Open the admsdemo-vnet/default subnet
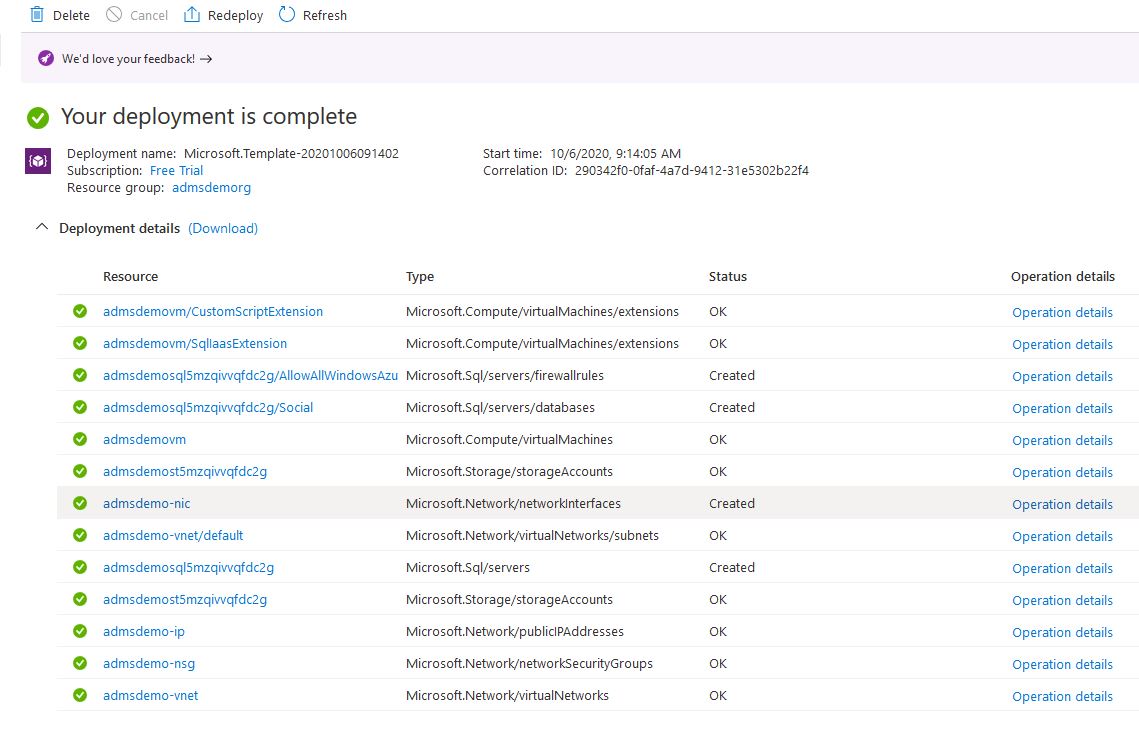1139x732 pixels. (x=173, y=535)
